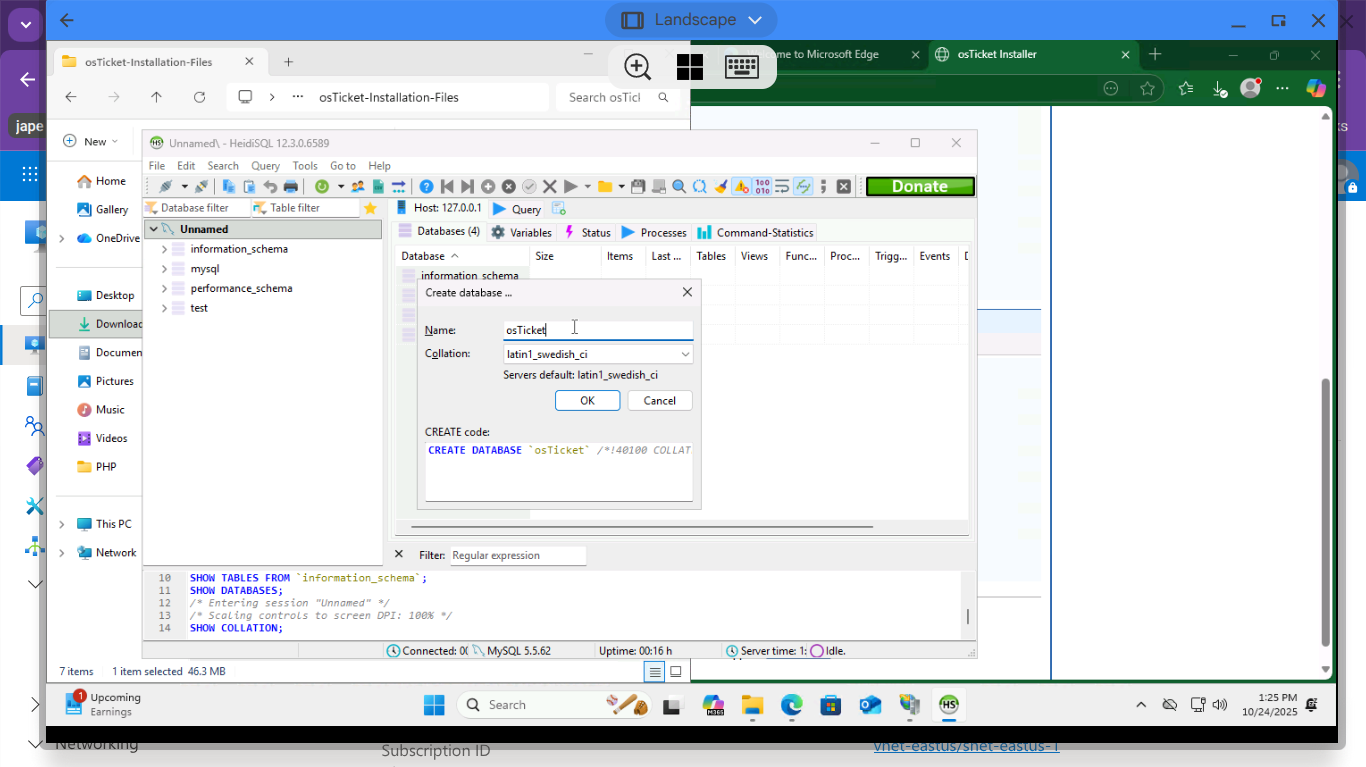Select the osTicket Installer tab in Edge
The width and height of the screenshot is (1366, 767).
tap(1034, 54)
